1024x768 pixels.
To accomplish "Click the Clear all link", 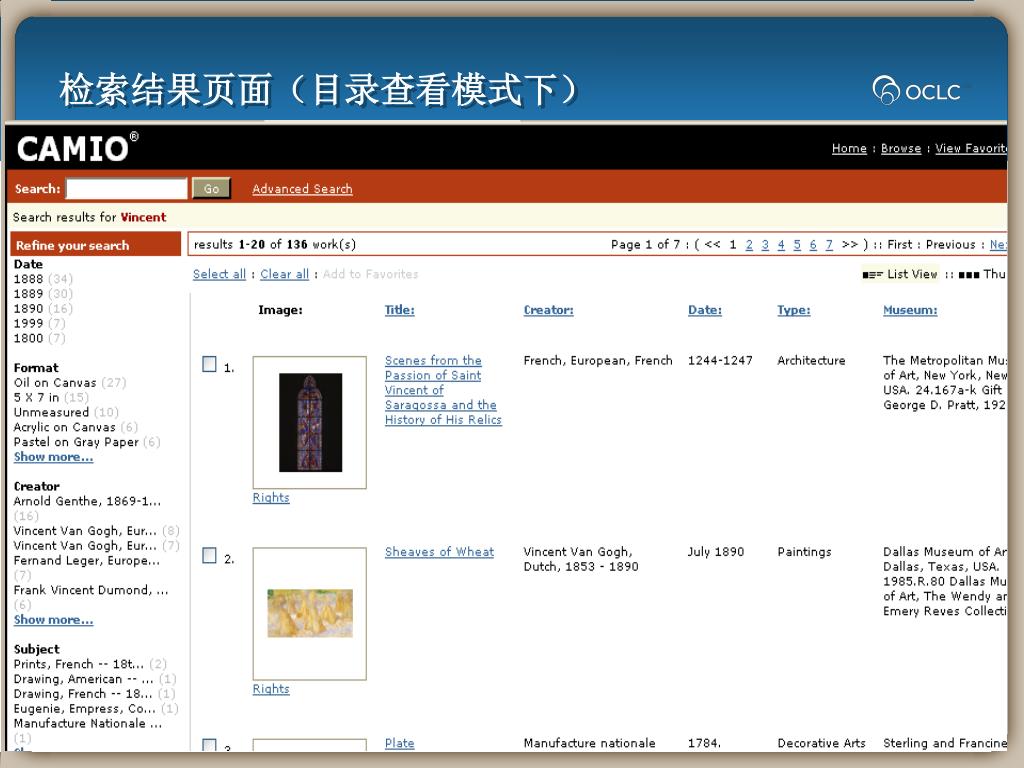I will [x=284, y=274].
